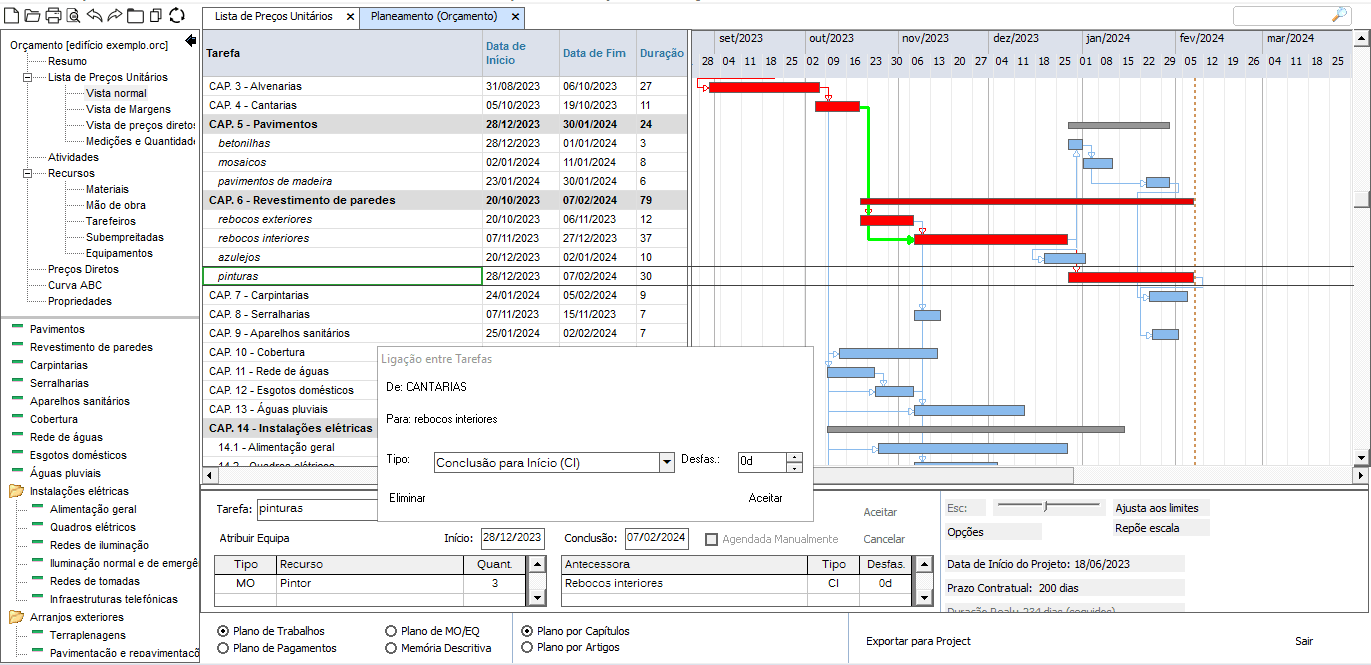This screenshot has height=665, width=1371.
Task: Click the black arrow to collapse navigation panel
Action: (191, 41)
